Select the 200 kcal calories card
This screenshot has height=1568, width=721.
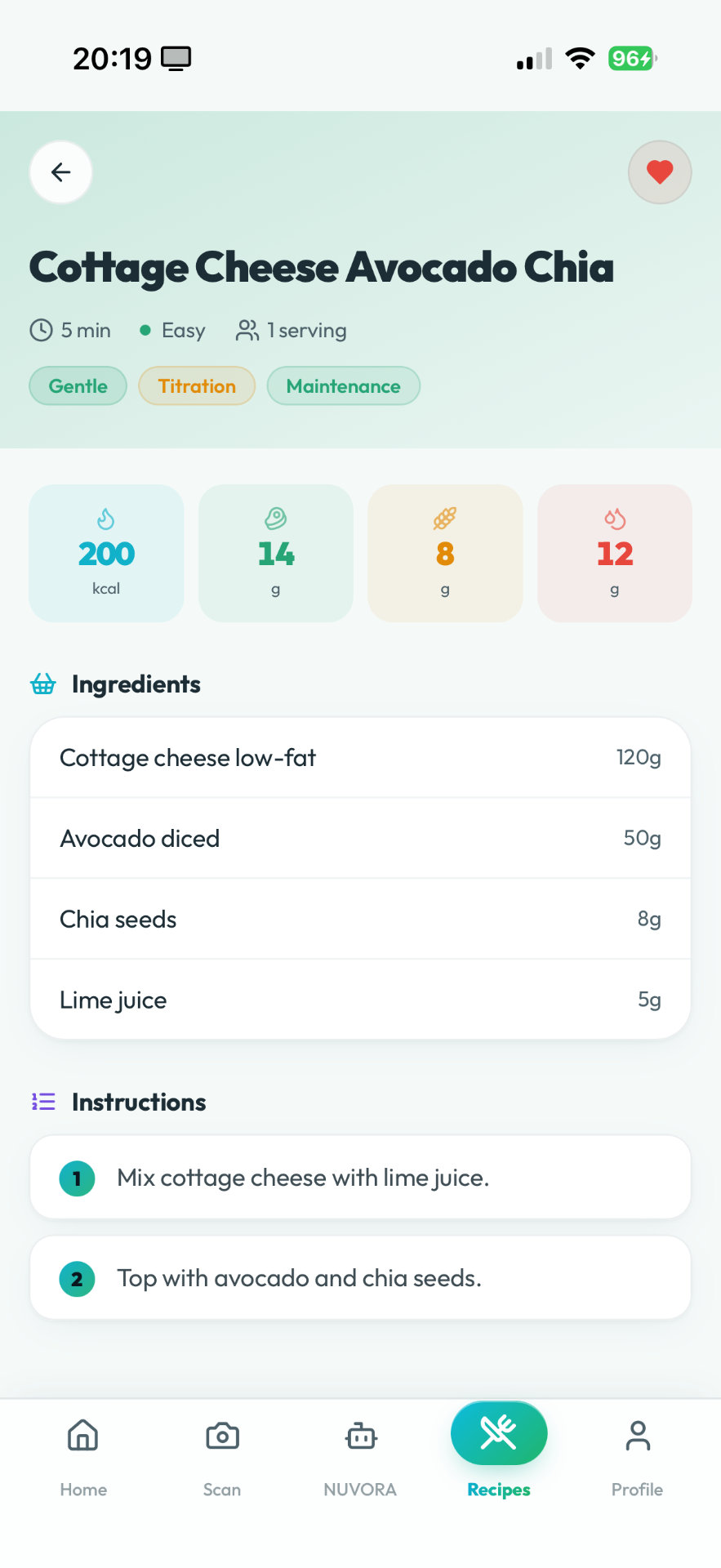pyautogui.click(x=106, y=553)
